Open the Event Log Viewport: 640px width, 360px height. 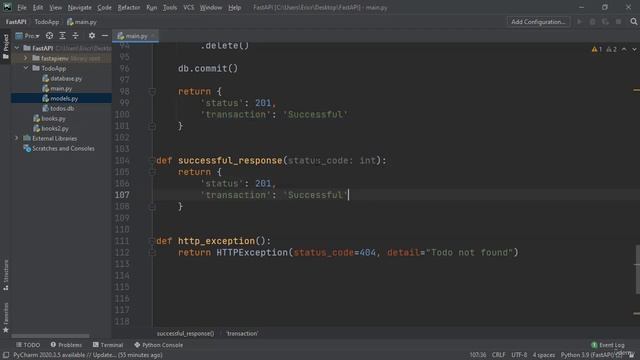(x=608, y=345)
